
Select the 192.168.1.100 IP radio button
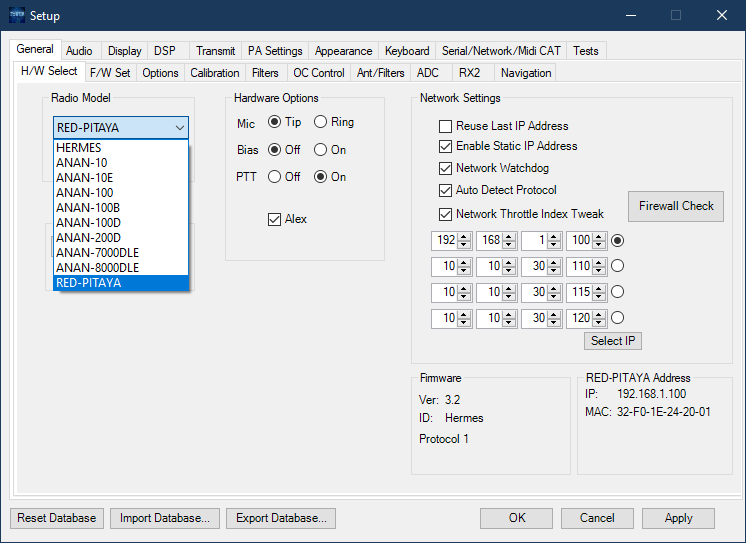pyautogui.click(x=618, y=240)
